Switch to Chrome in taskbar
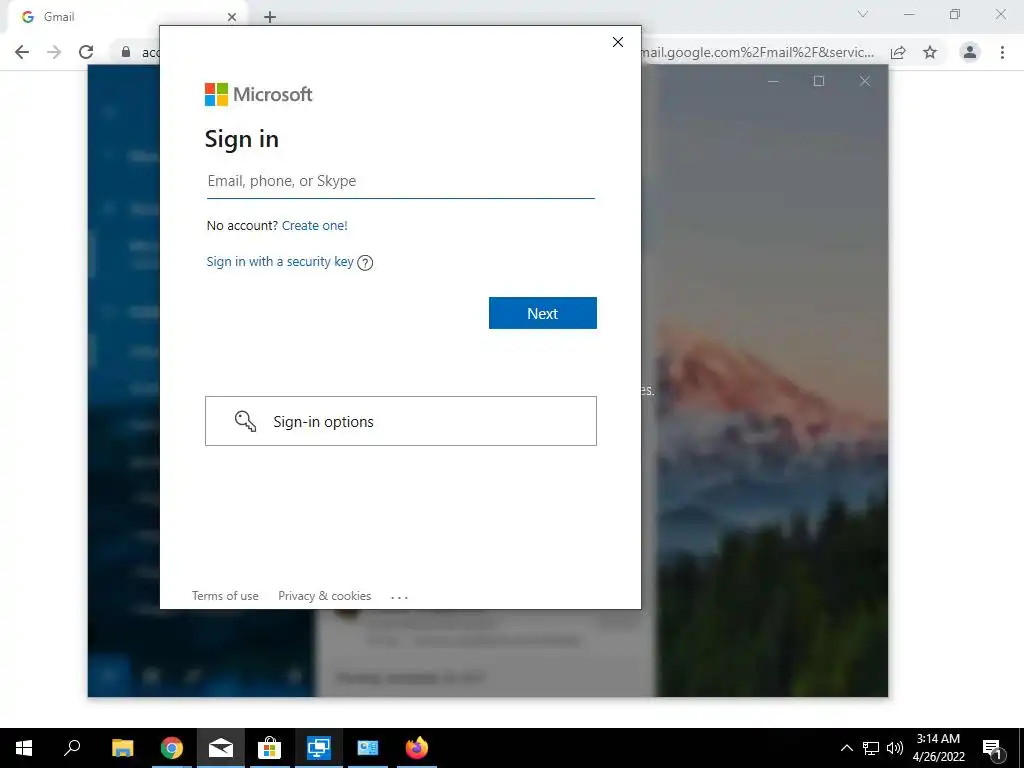This screenshot has width=1024, height=768. 172,748
